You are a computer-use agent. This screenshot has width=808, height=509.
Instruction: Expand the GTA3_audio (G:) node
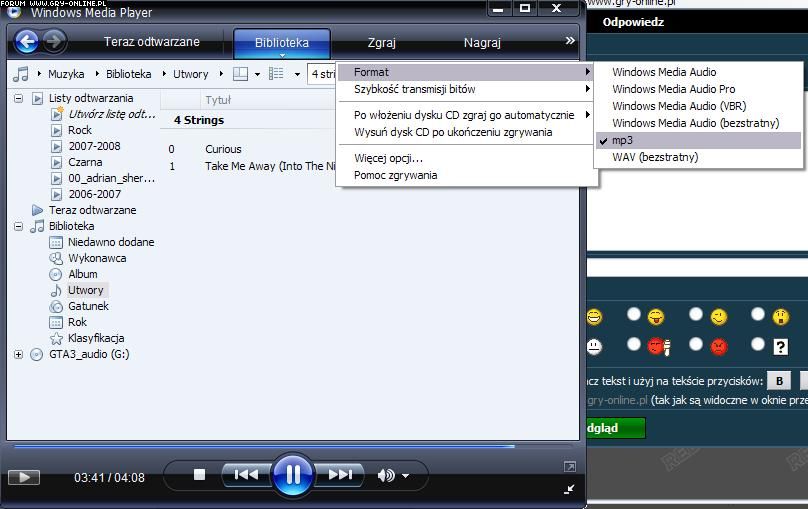[x=19, y=354]
